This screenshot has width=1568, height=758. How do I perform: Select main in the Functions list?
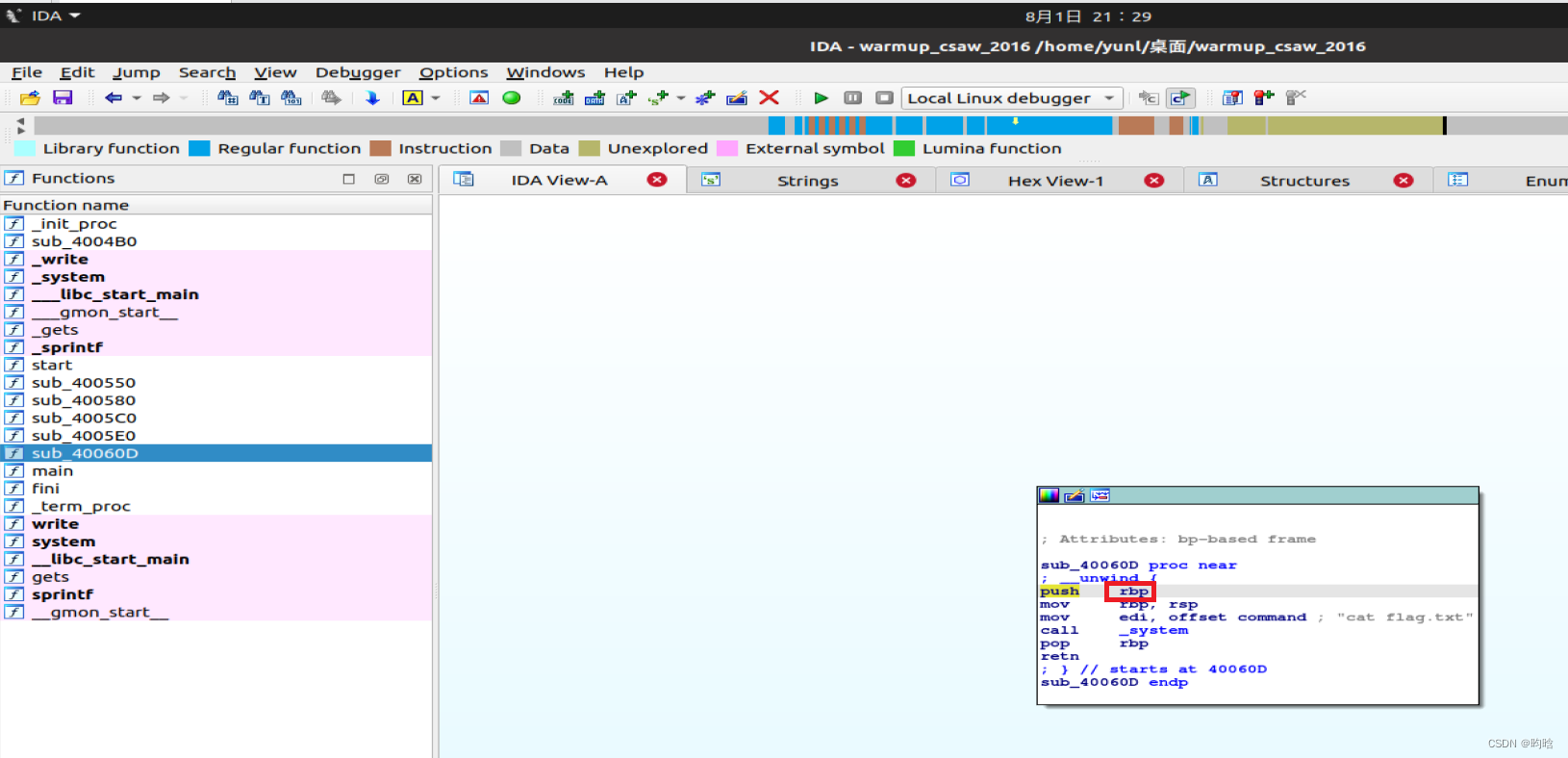216,470
